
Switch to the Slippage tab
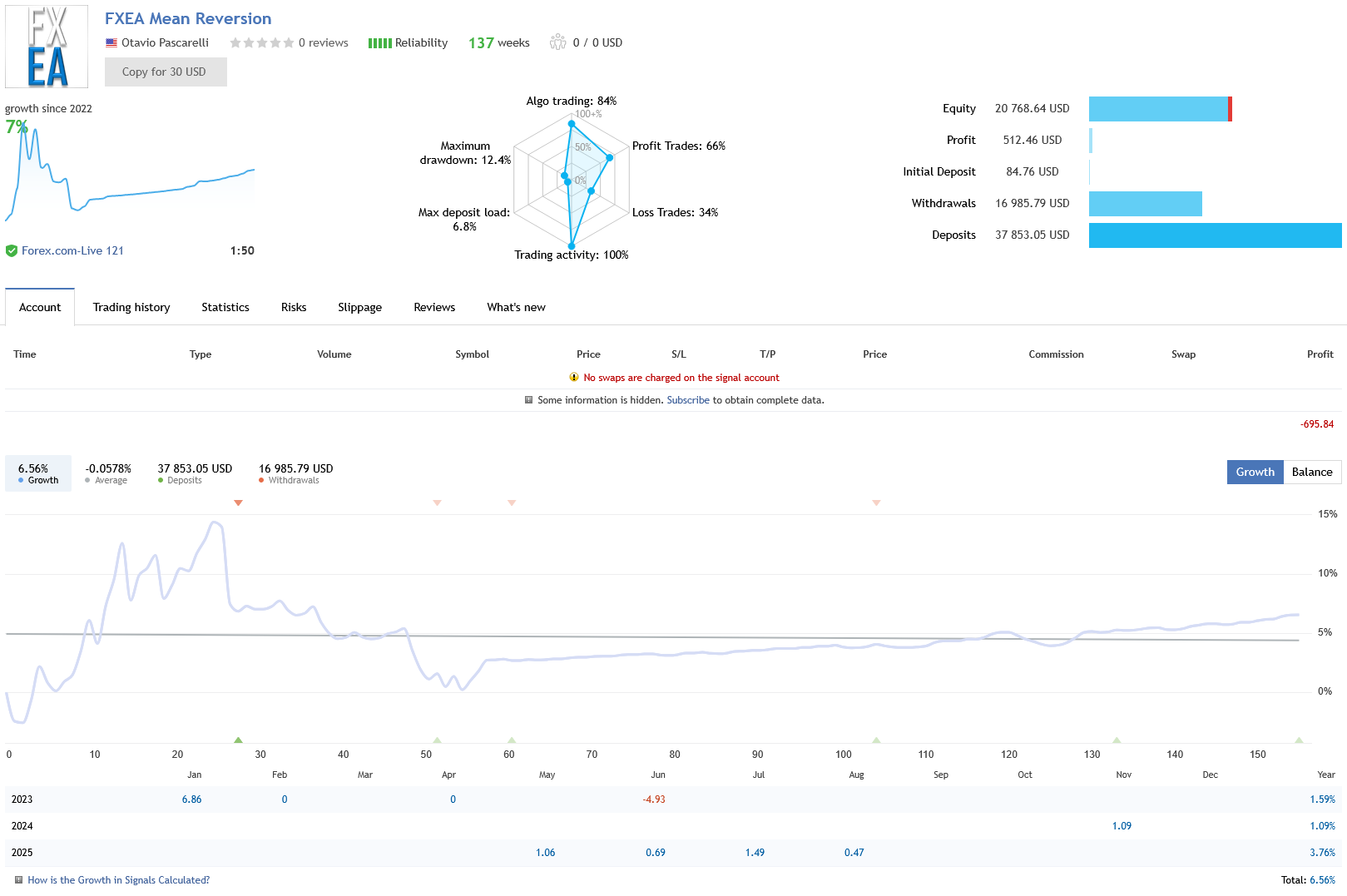pyautogui.click(x=360, y=307)
